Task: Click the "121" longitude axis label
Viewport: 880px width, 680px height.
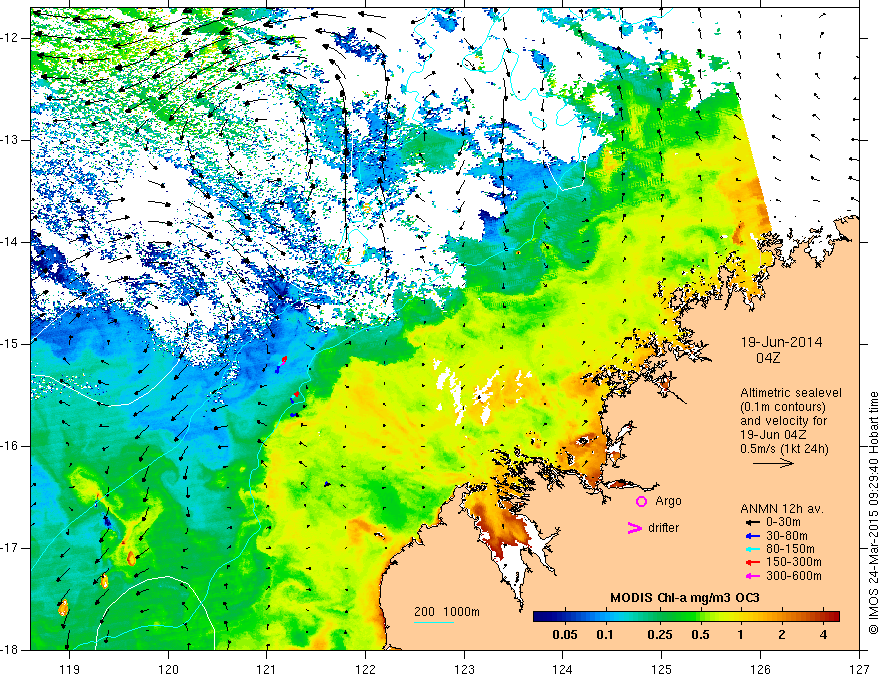Action: point(267,669)
